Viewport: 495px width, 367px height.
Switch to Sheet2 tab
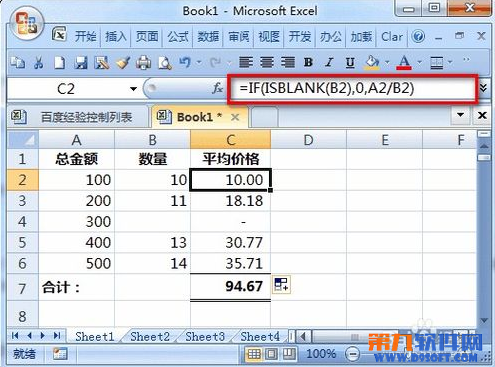(x=150, y=336)
